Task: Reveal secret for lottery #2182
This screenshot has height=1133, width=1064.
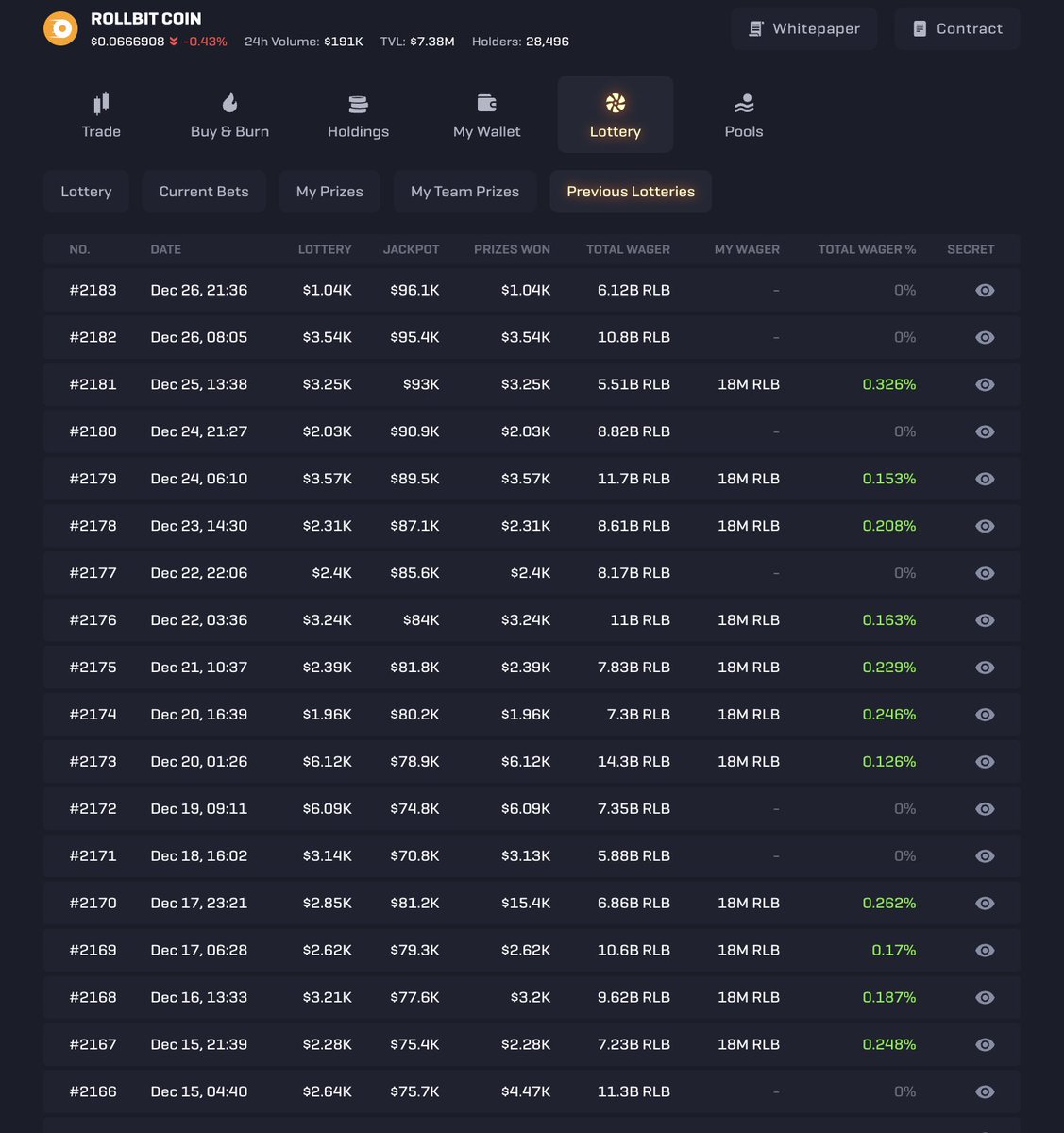Action: (985, 338)
